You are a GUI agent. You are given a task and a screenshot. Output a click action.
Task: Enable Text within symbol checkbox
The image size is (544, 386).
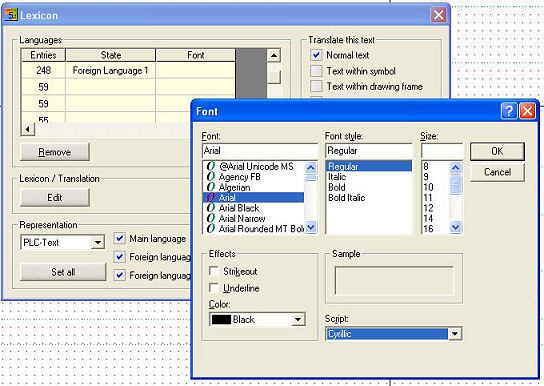pos(316,71)
